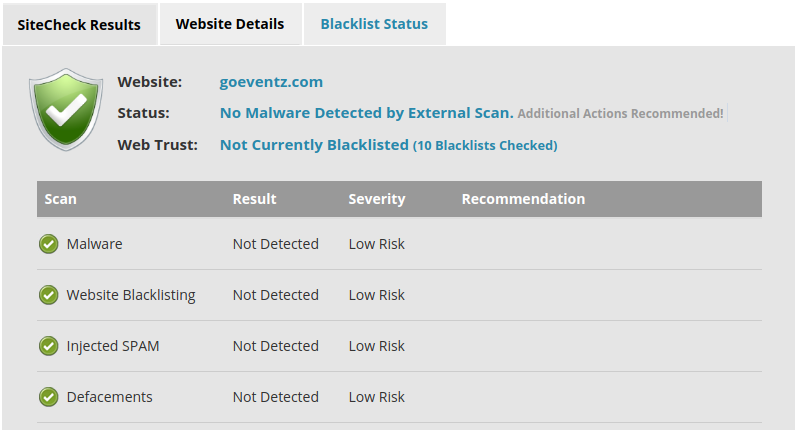Click the Malware row green check icon

coord(49,244)
